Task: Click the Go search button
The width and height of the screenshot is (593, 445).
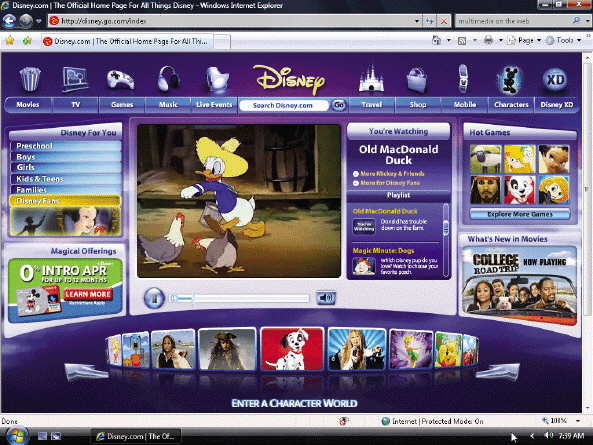Action: point(338,105)
